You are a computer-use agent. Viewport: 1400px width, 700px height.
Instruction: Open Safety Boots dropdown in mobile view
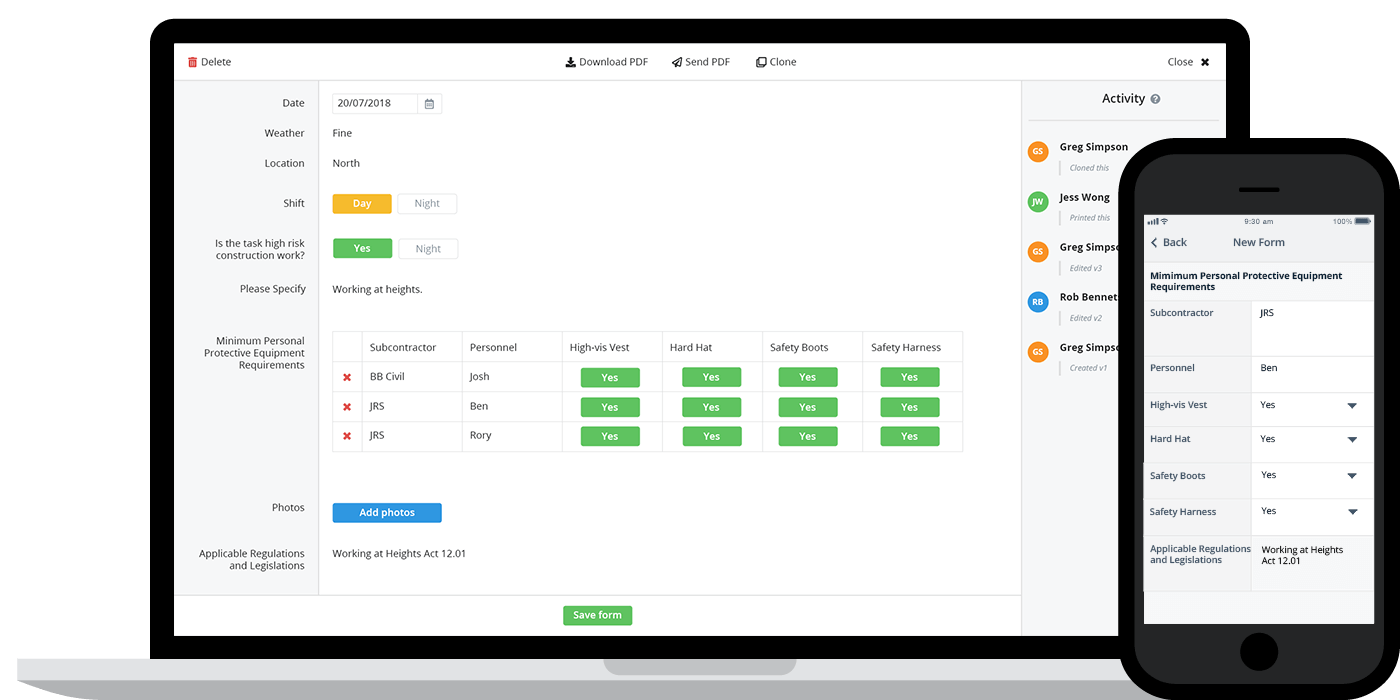[1353, 477]
